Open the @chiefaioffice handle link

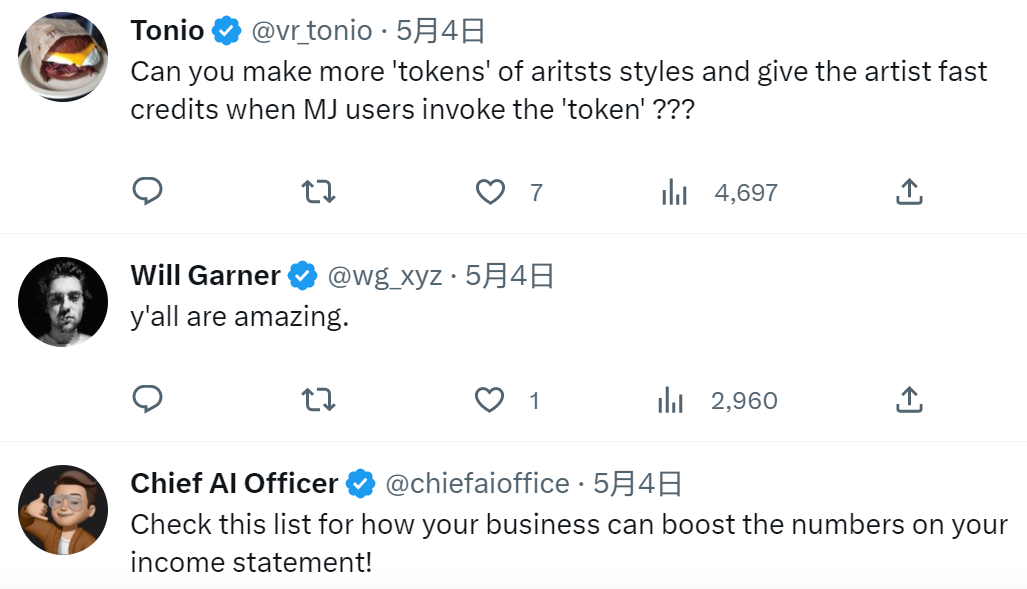tap(477, 484)
